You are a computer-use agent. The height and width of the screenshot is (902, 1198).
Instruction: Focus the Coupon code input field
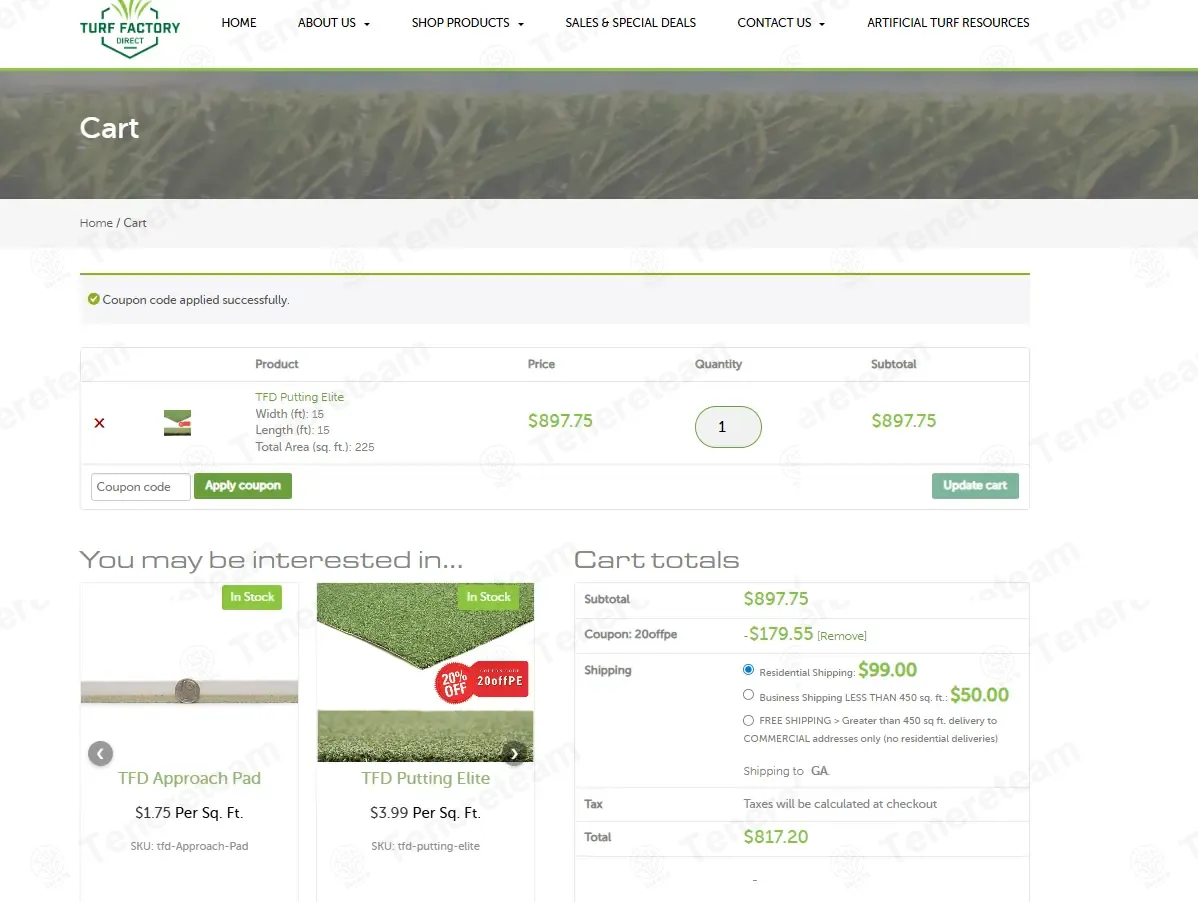(141, 487)
